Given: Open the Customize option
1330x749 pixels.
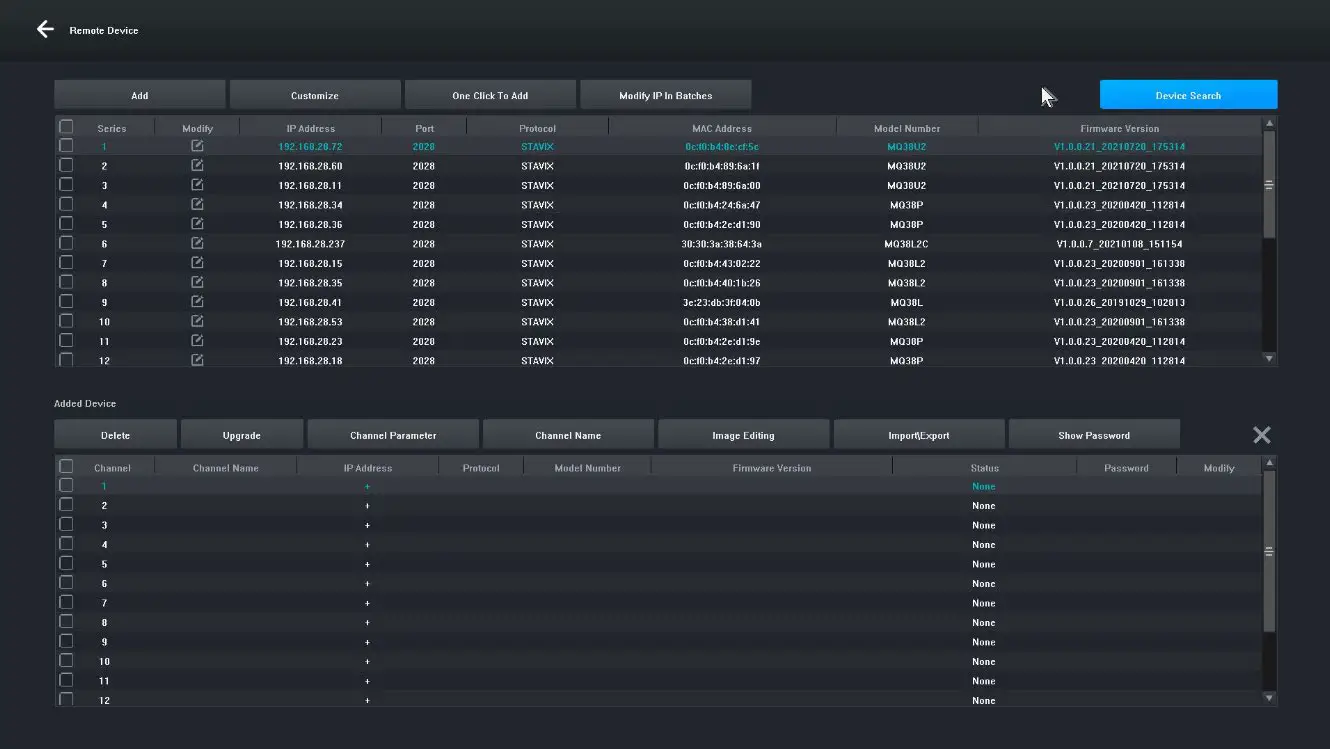Looking at the screenshot, I should pos(315,95).
